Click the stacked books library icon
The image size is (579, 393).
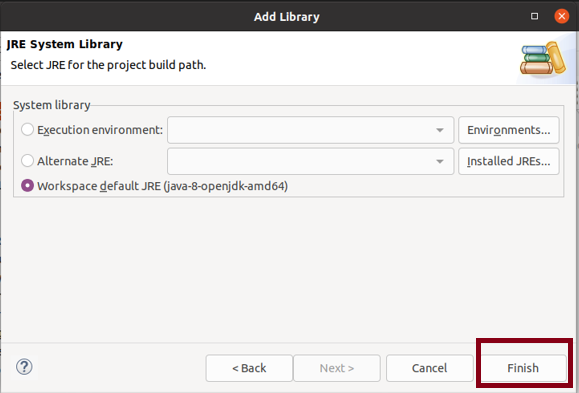pos(543,58)
